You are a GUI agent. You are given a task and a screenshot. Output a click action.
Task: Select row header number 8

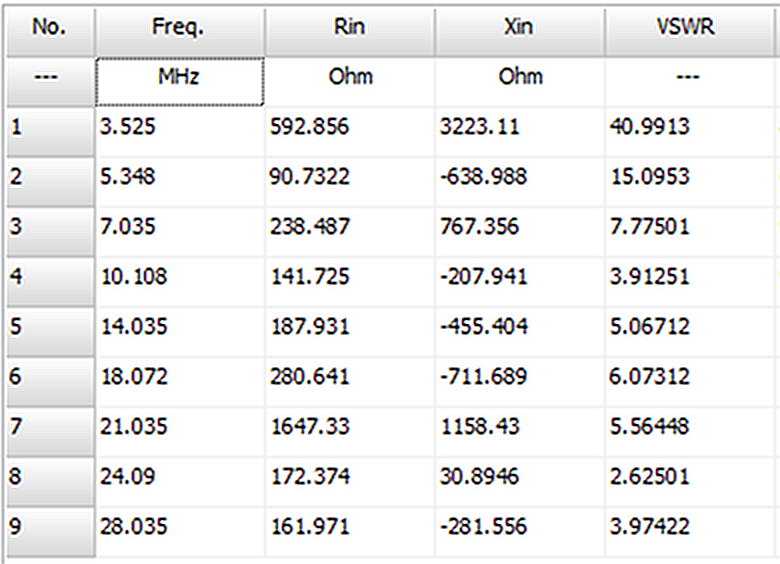50,481
